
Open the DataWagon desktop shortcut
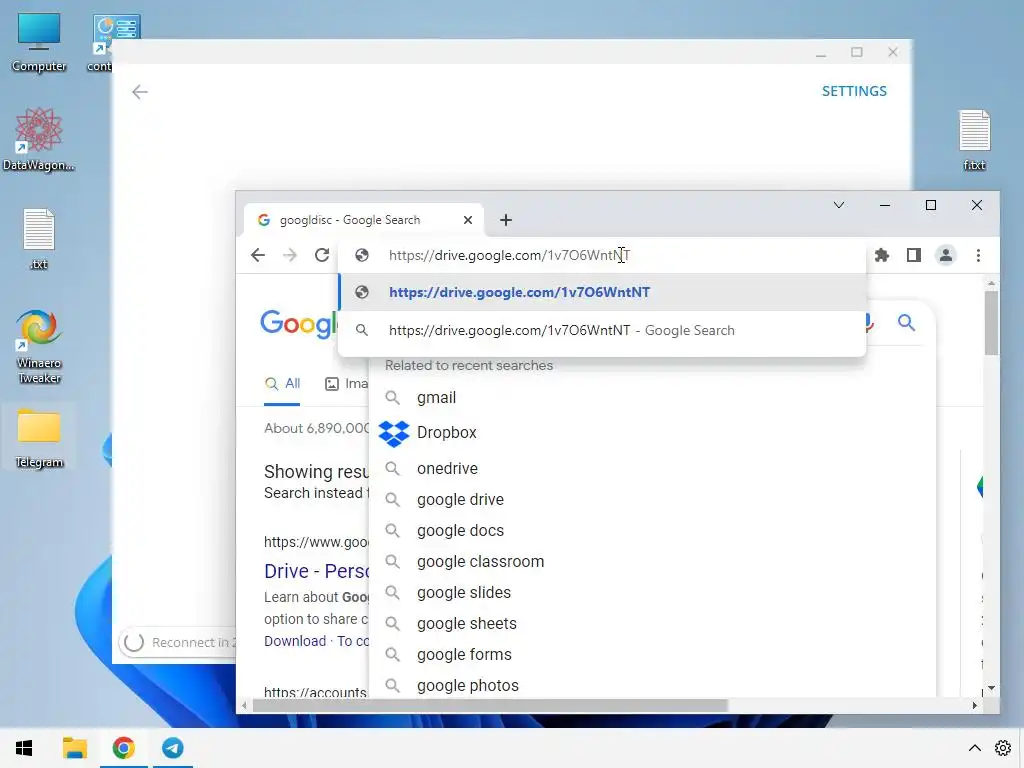(x=39, y=140)
